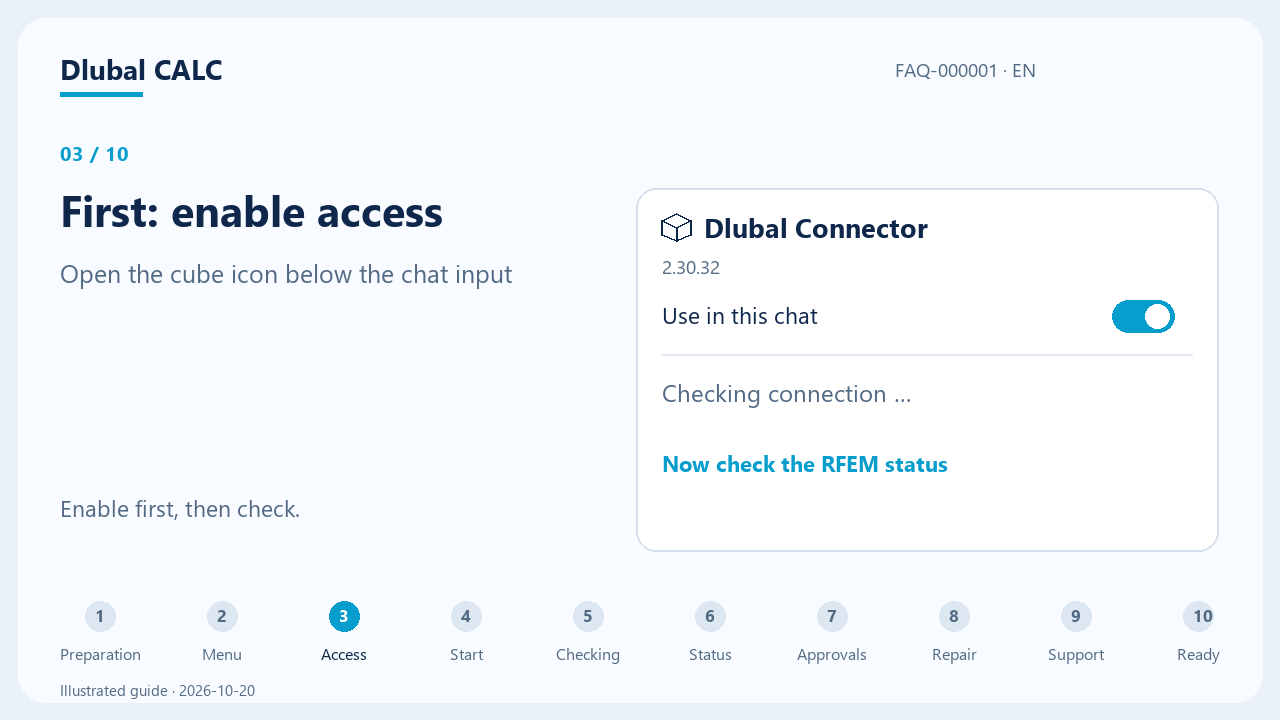Click the Dlubal CALC title
Screen dimensions: 1280x720
point(141,71)
